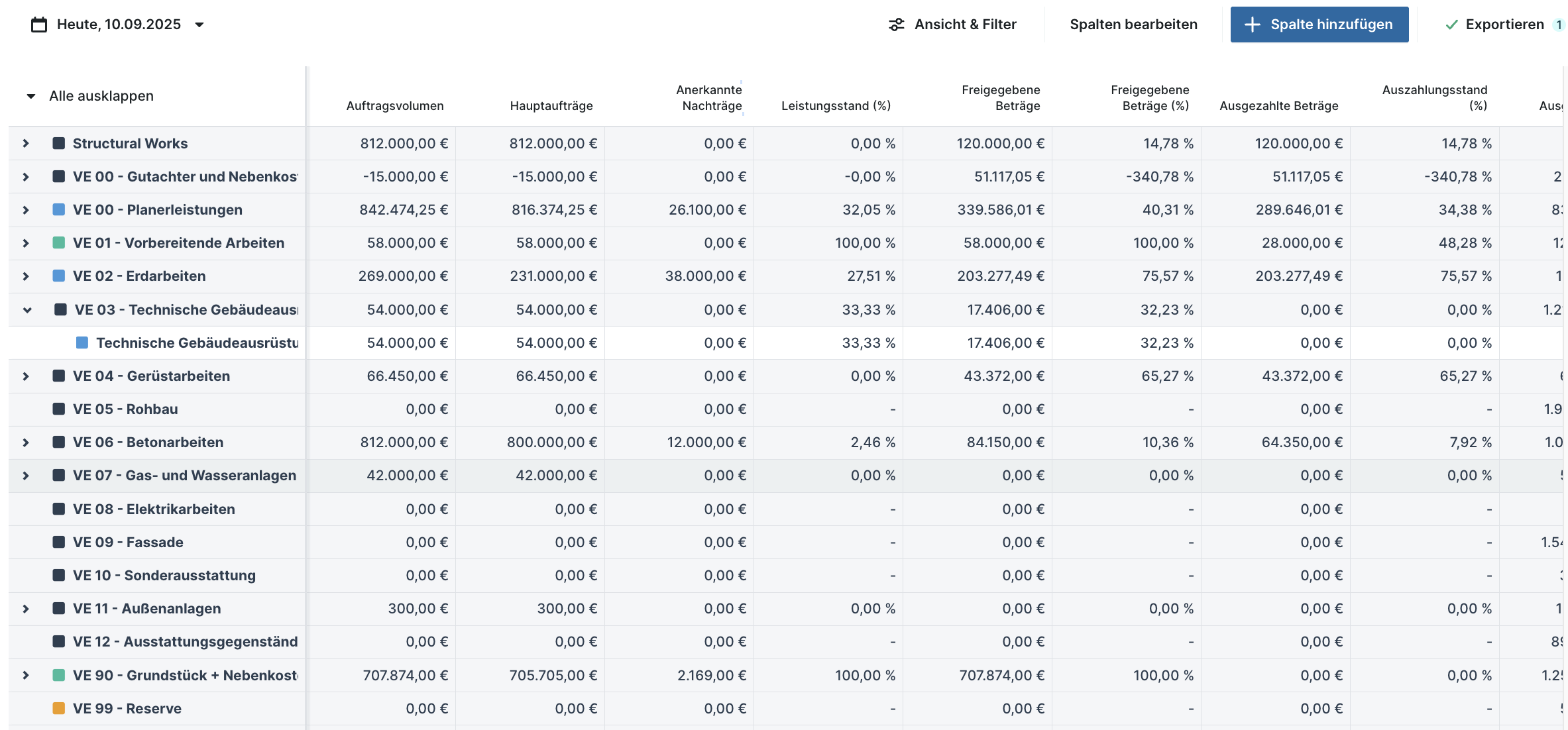Image resolution: width=1568 pixels, height=730 pixels.
Task: Select the Leistungsstand (%) column header
Action: [x=836, y=105]
